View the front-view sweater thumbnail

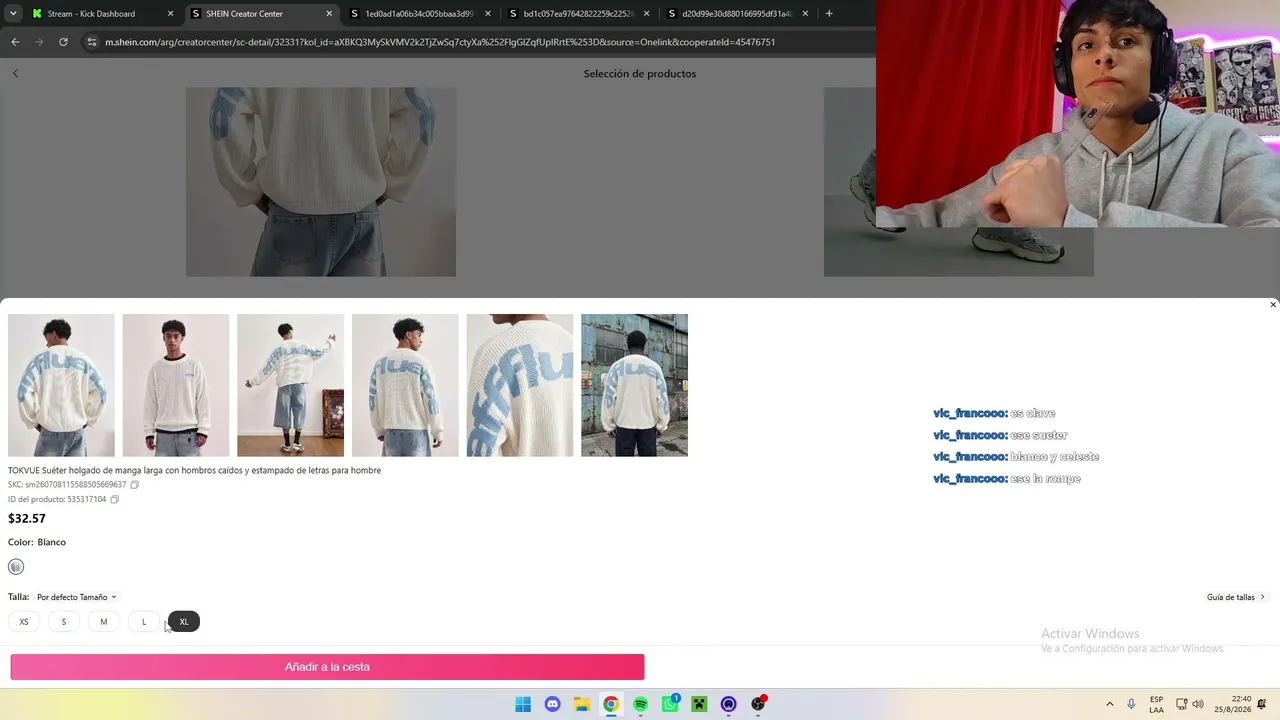pyautogui.click(x=176, y=385)
